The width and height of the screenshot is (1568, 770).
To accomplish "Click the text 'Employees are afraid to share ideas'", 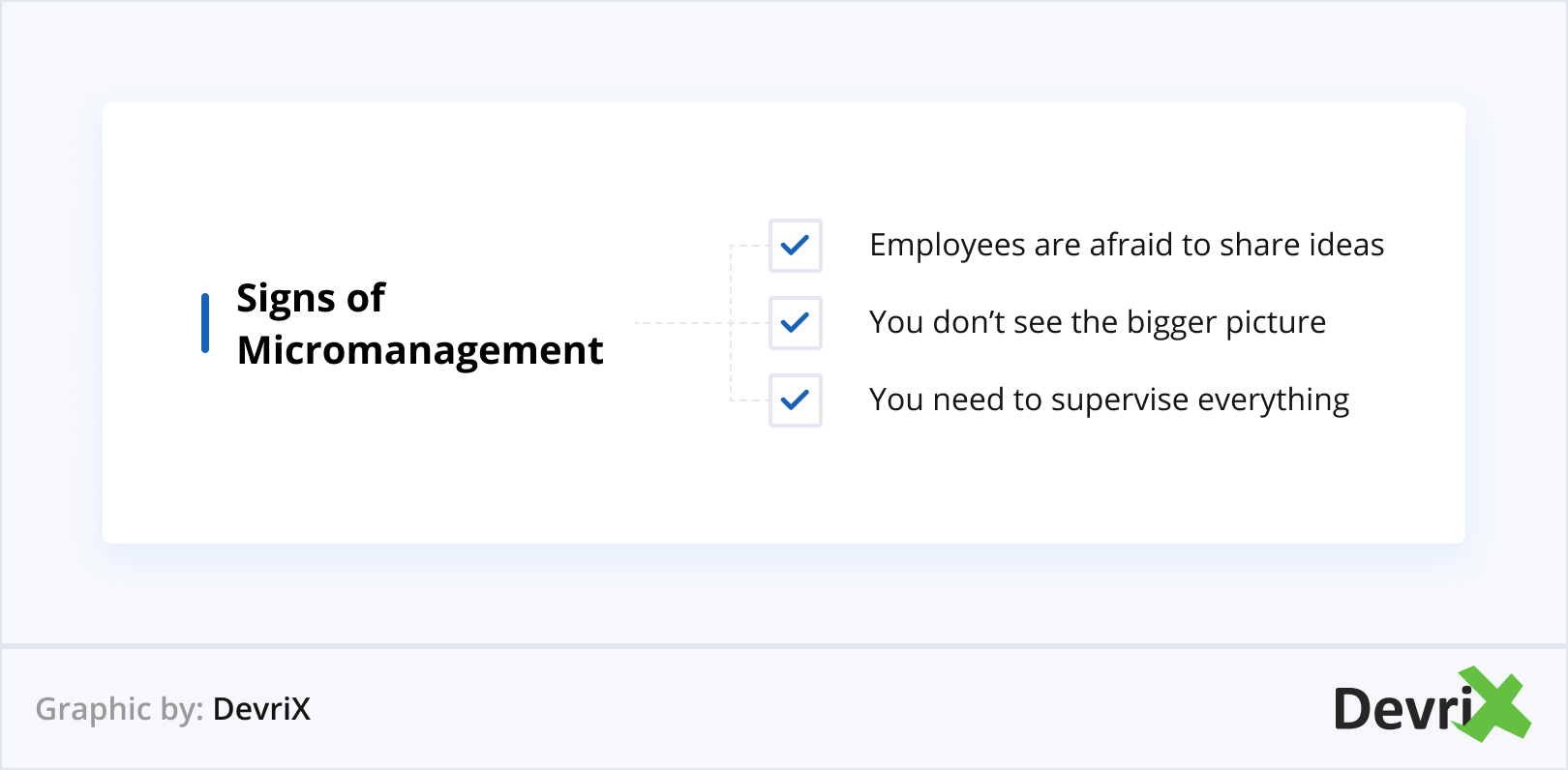I will pyautogui.click(x=1126, y=246).
